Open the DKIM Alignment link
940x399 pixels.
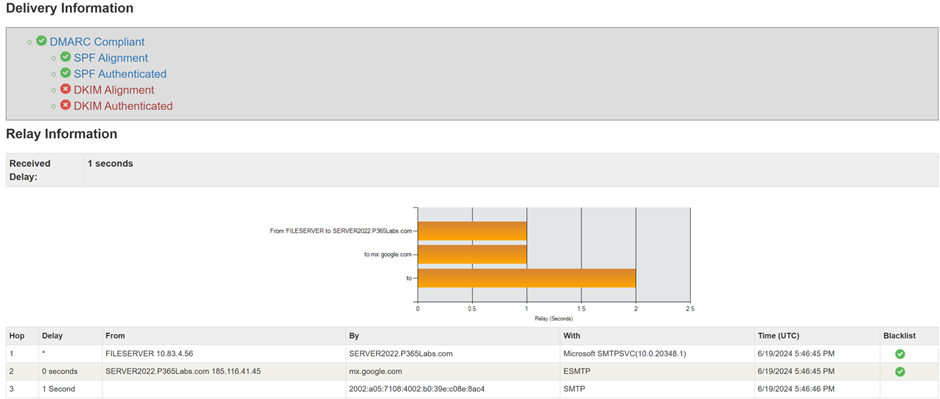(x=114, y=90)
